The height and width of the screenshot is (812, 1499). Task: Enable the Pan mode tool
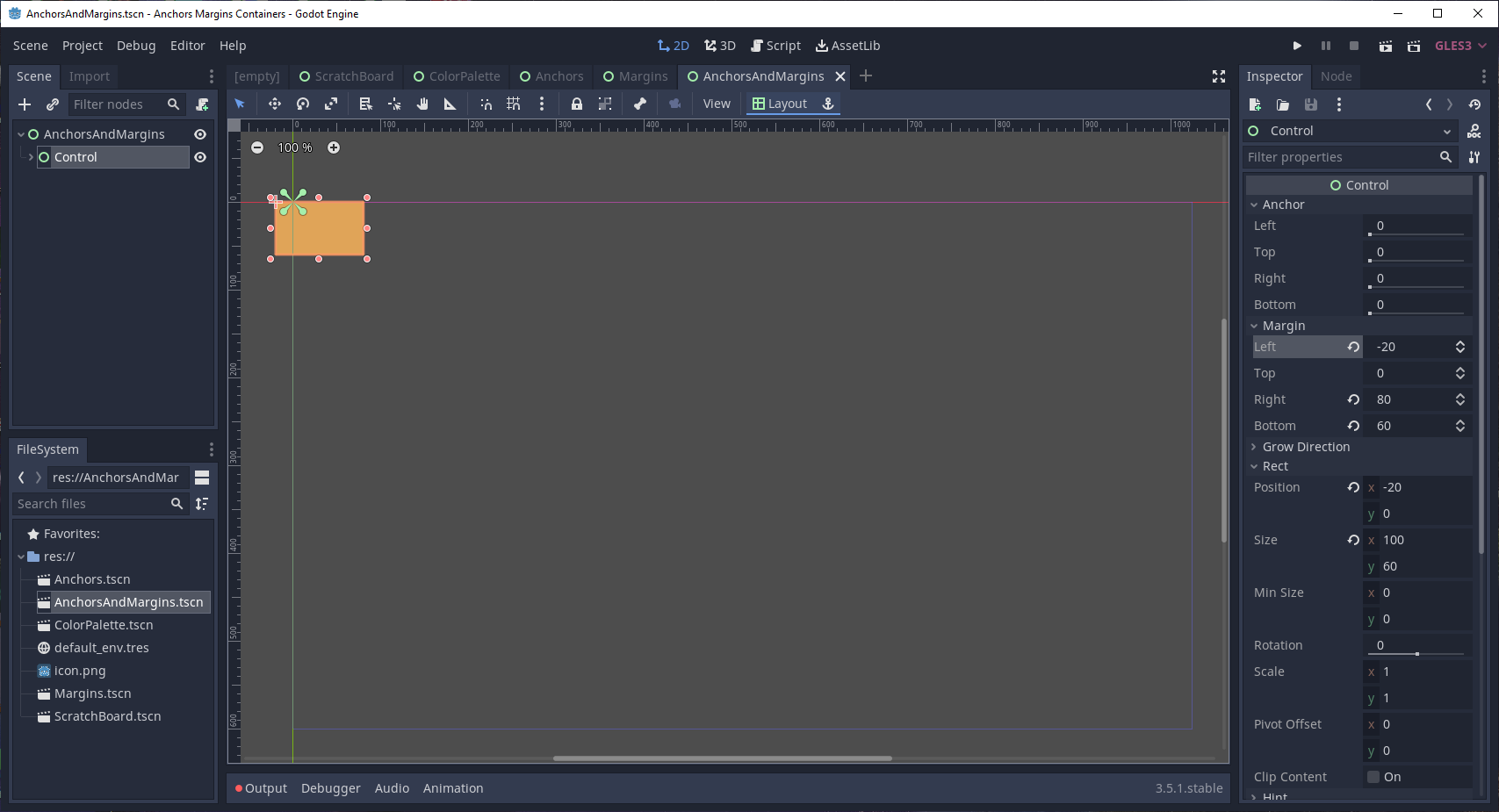tap(422, 104)
